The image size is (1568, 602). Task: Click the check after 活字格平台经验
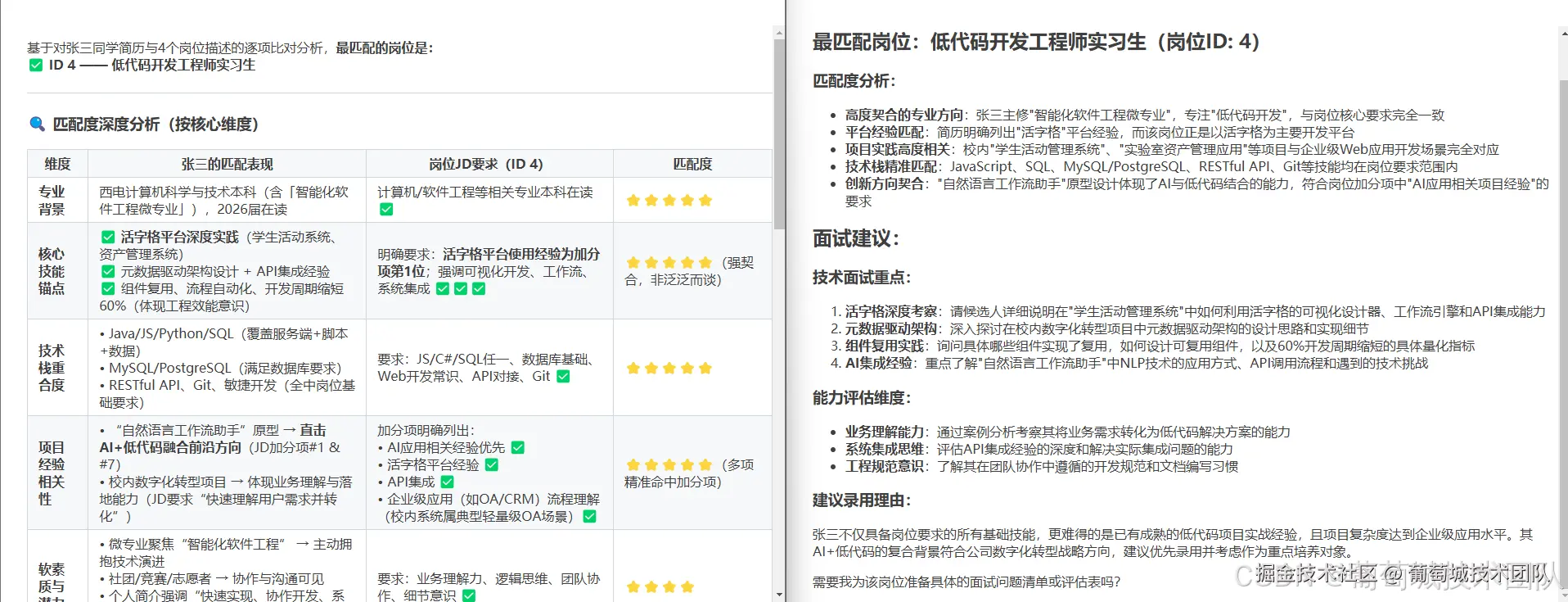(492, 464)
